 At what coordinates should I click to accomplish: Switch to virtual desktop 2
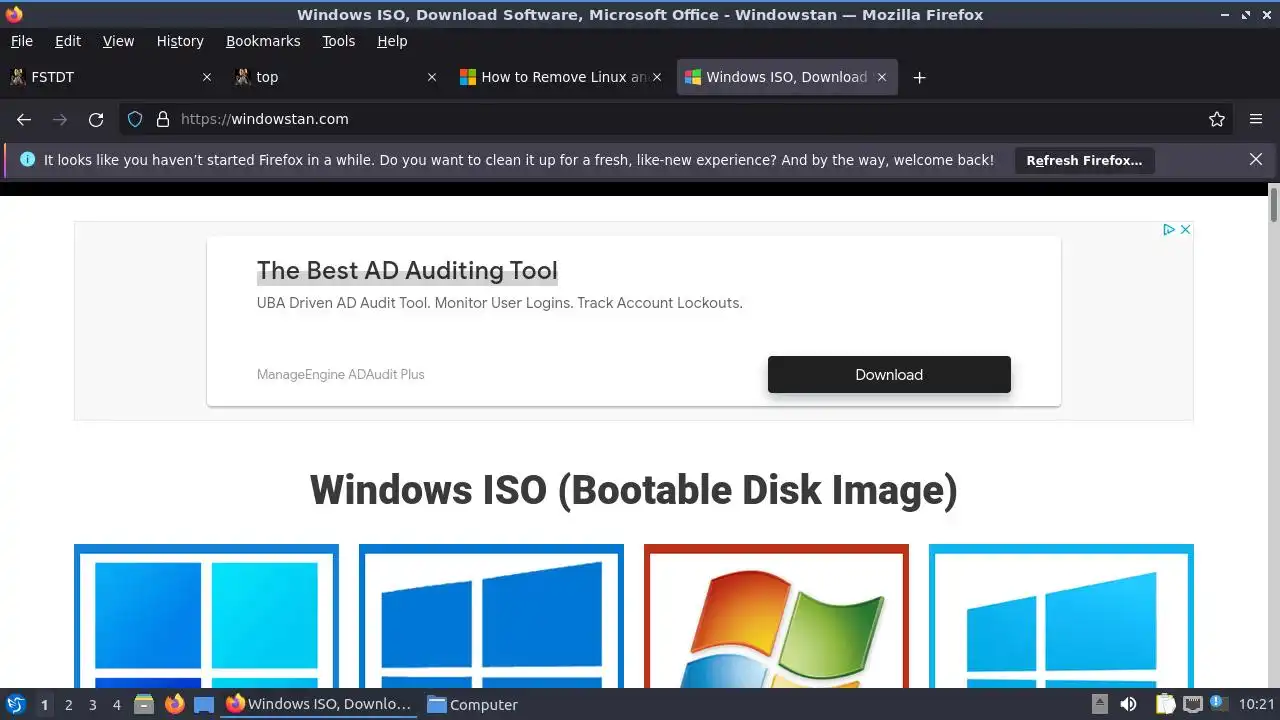(68, 705)
